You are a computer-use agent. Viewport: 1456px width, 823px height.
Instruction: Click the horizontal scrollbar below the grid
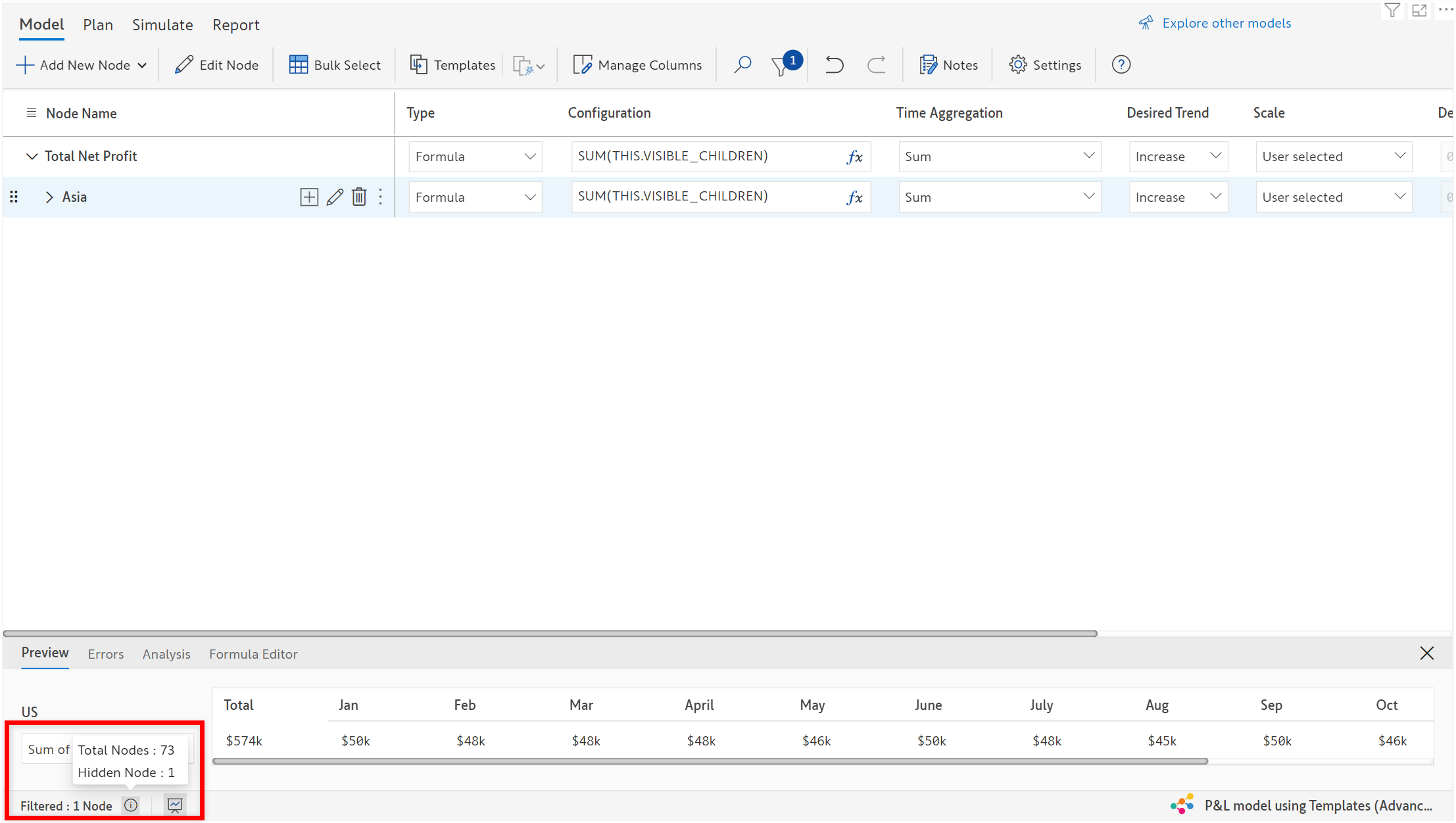(x=550, y=634)
